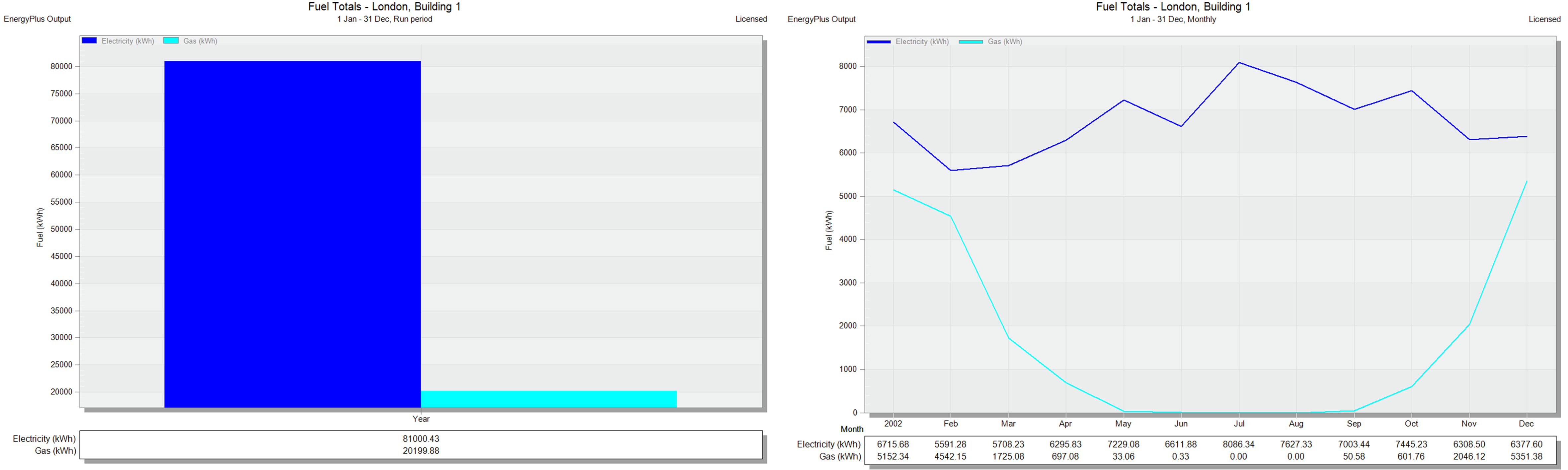Click the 80000 tick on the left chart axis
Image resolution: width=1568 pixels, height=470 pixels.
(x=61, y=67)
